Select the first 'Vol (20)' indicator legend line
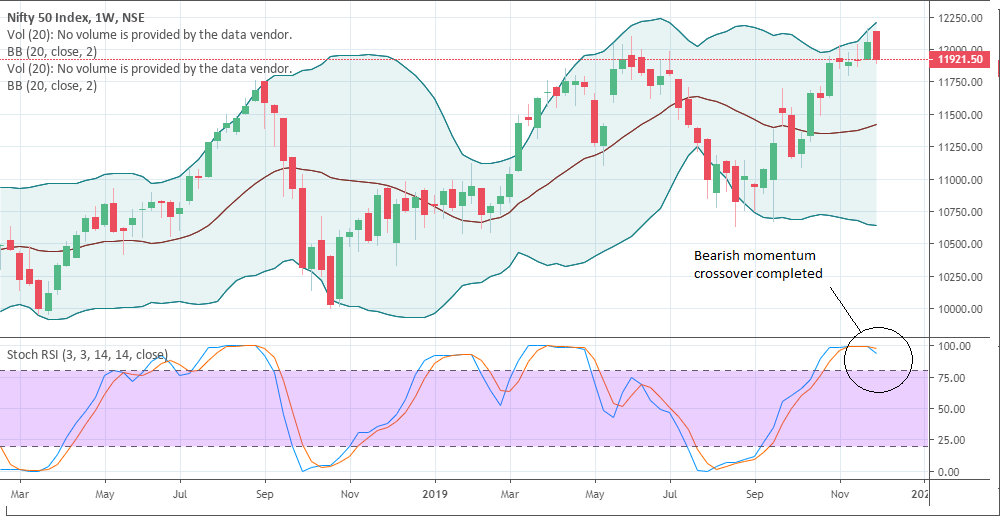The height and width of the screenshot is (517, 1002). (150, 35)
